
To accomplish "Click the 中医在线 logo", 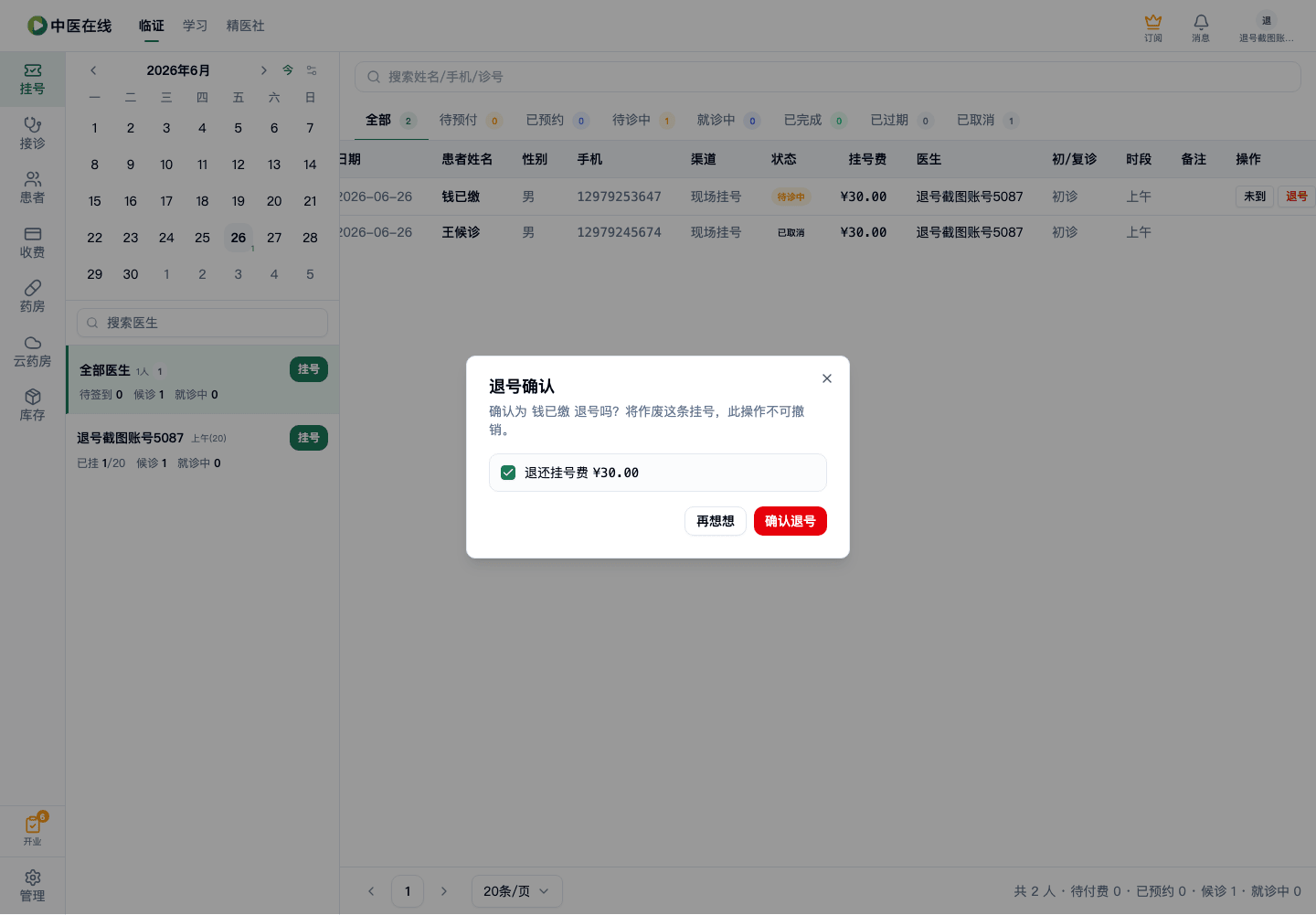I will [x=69, y=26].
